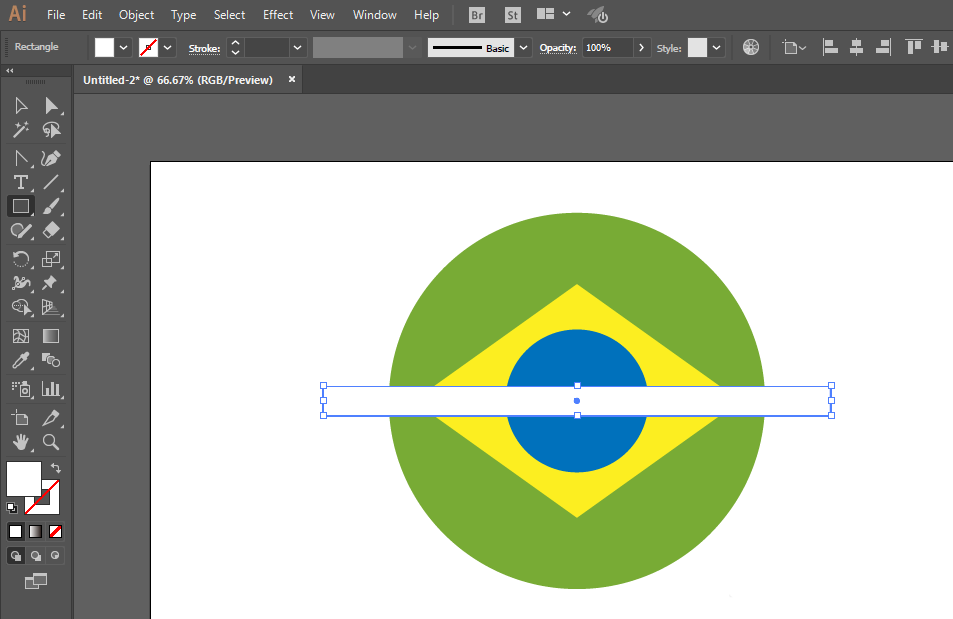Open the Window menu
This screenshot has width=953, height=619.
[375, 15]
